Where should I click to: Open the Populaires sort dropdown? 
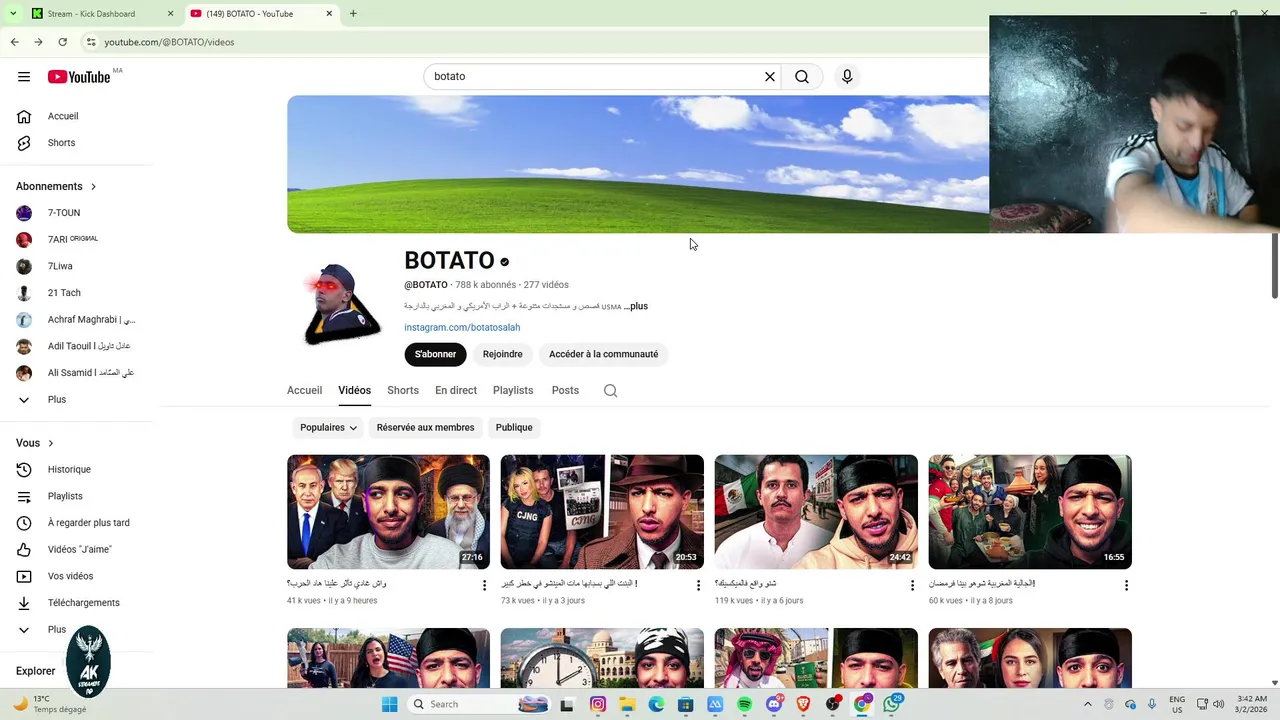coord(328,428)
